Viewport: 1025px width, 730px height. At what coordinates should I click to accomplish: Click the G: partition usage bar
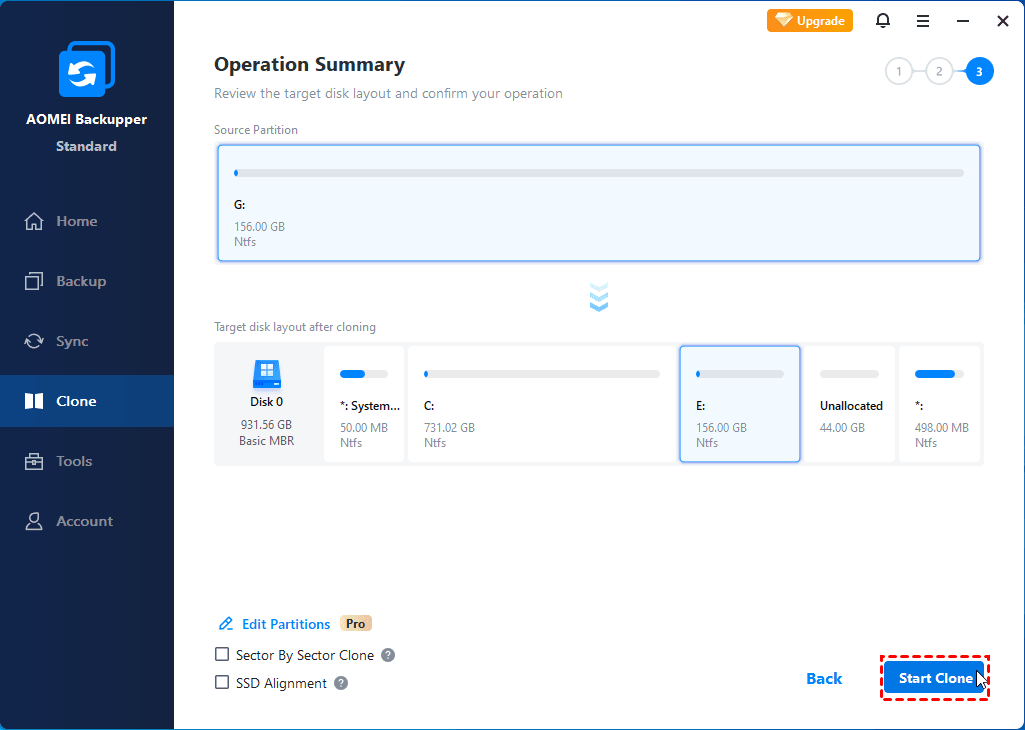coord(599,173)
